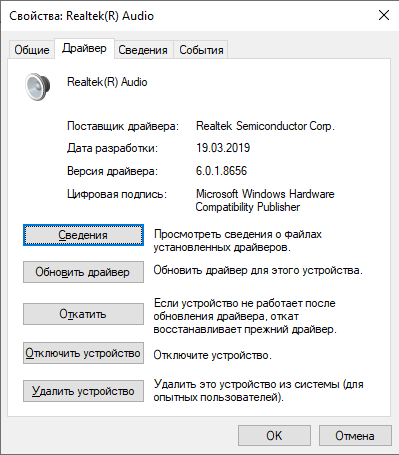
Task: Click the Цифровая подпись label
Action: point(117,194)
